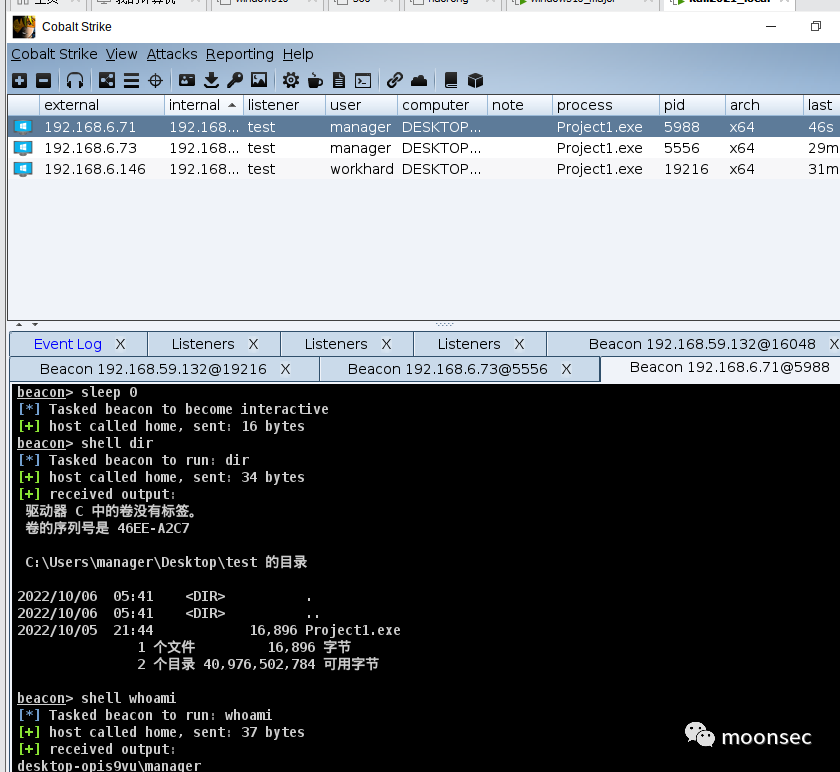Click the gear icon to generate Windows executable
This screenshot has width=840, height=772.
291,80
